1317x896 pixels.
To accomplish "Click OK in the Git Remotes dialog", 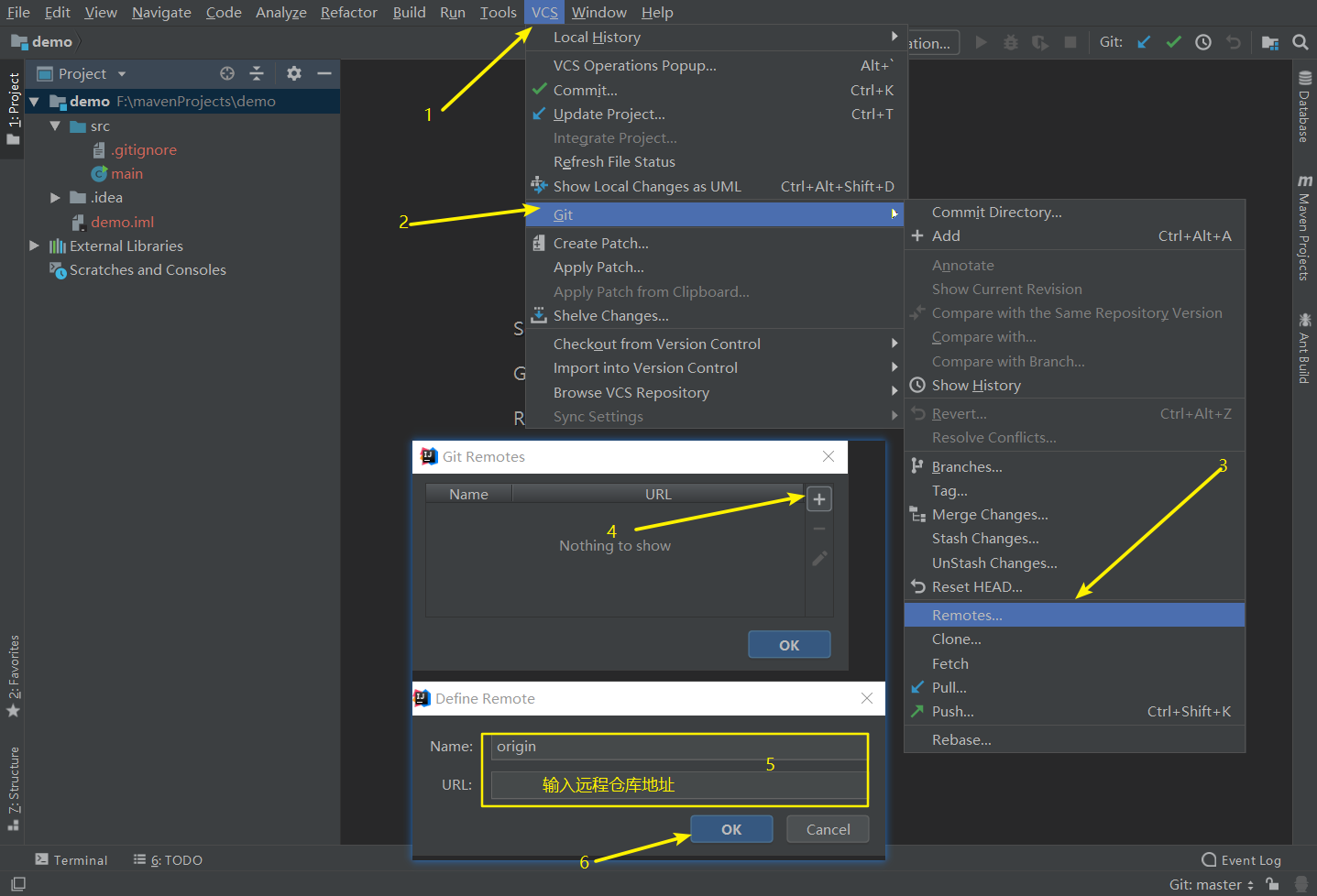I will (x=789, y=645).
